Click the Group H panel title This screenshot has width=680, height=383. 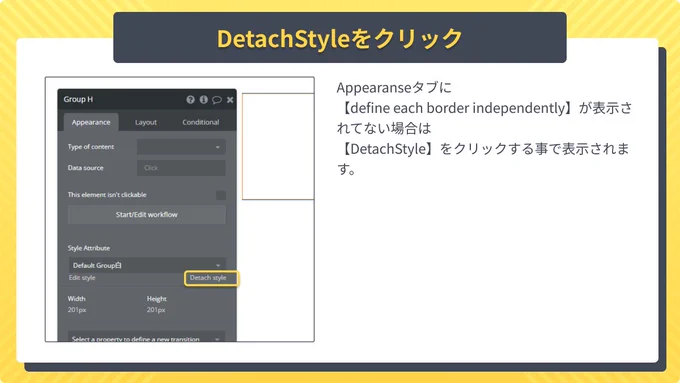(x=78, y=99)
